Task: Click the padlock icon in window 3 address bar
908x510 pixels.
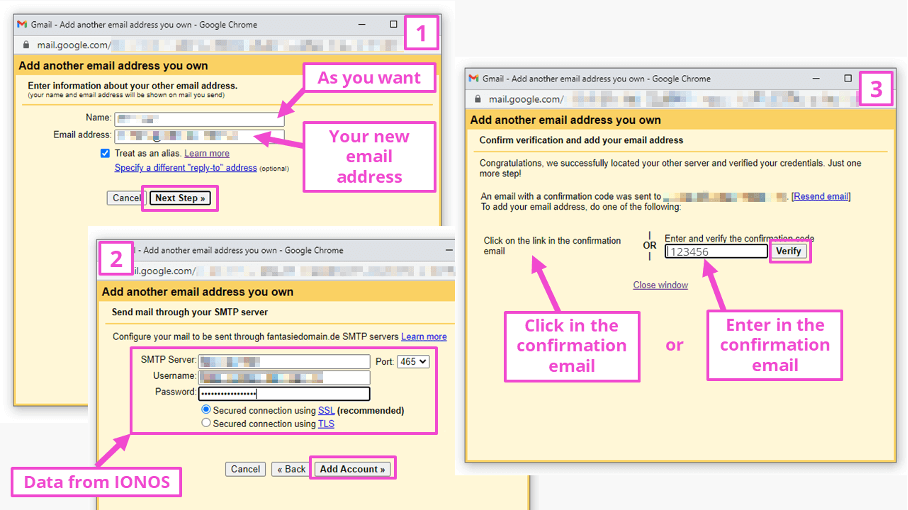Action: (478, 99)
